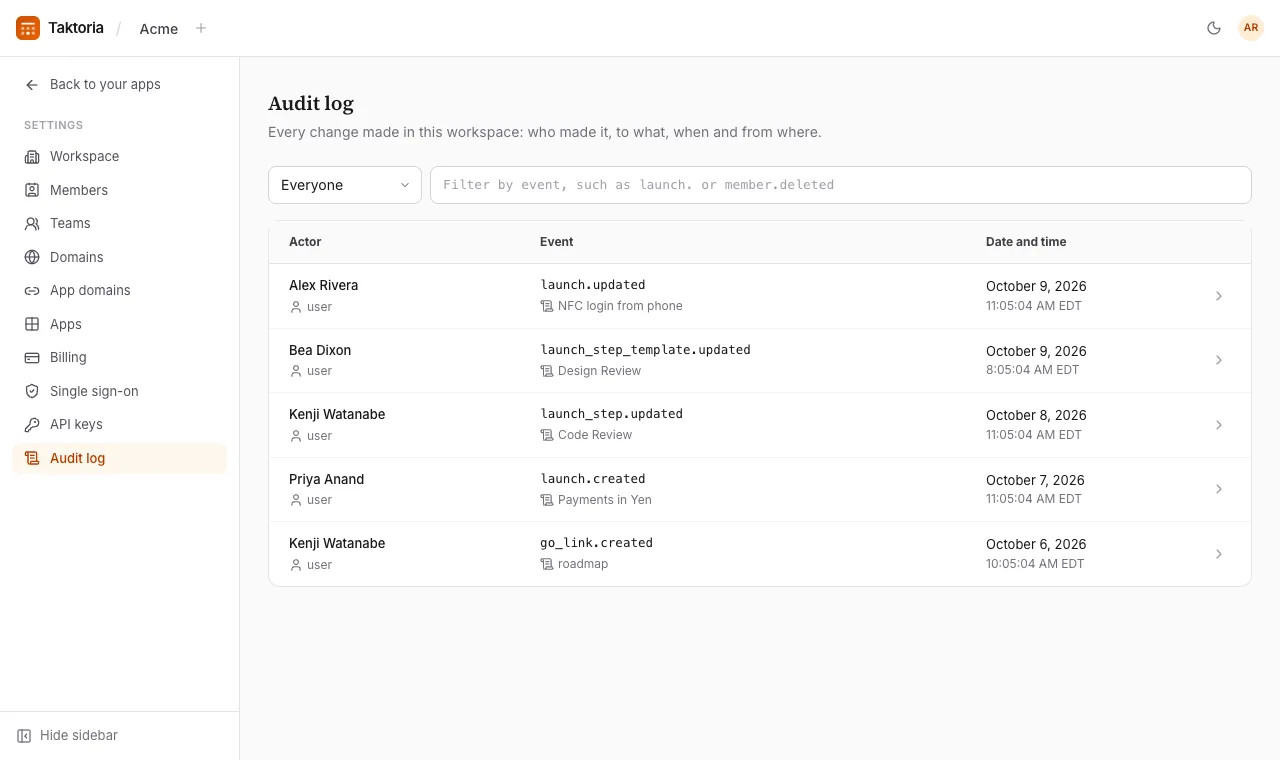
Task: Click the Actor column header
Action: 305,242
